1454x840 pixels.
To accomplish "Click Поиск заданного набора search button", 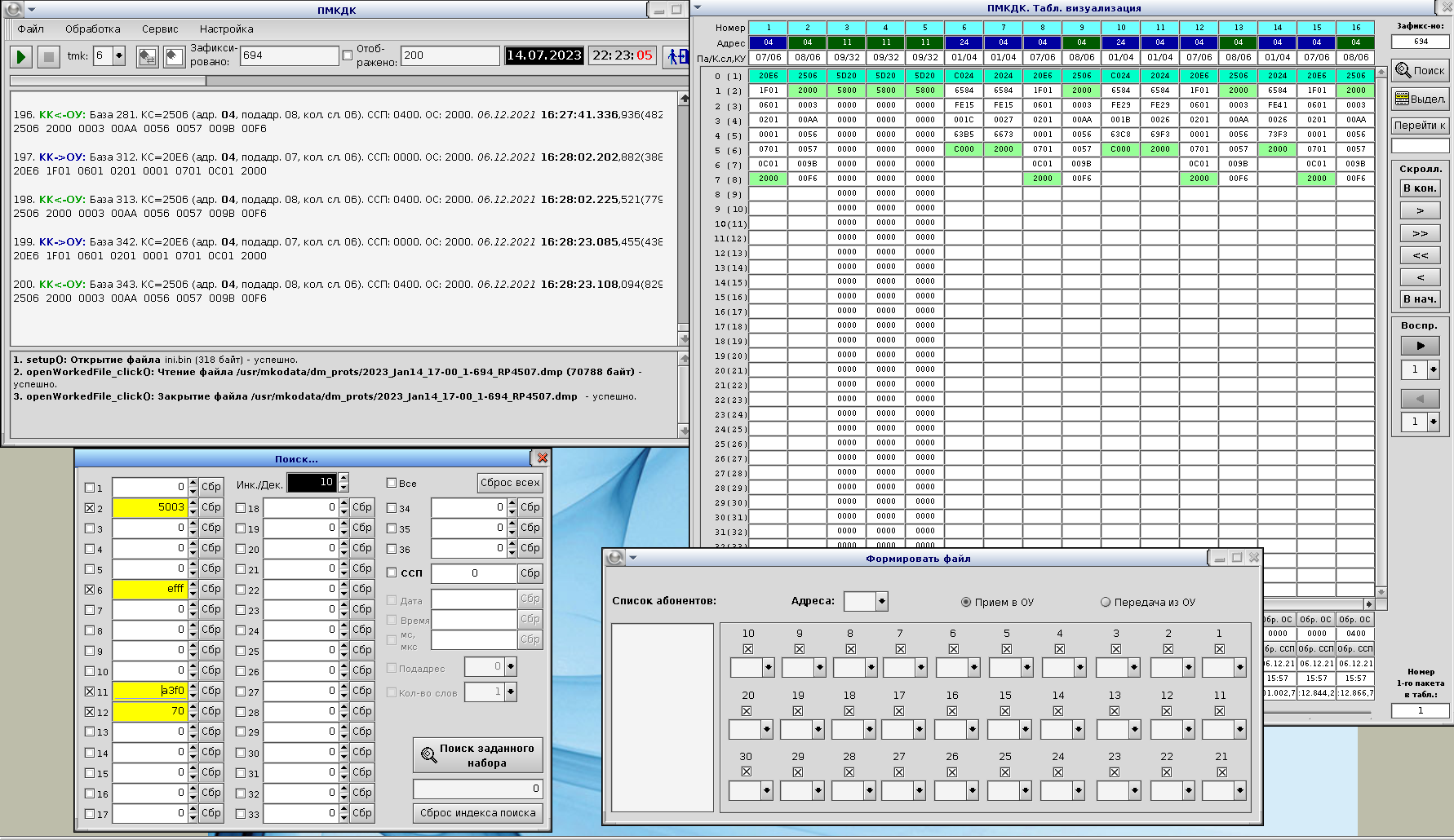I will coord(477,755).
